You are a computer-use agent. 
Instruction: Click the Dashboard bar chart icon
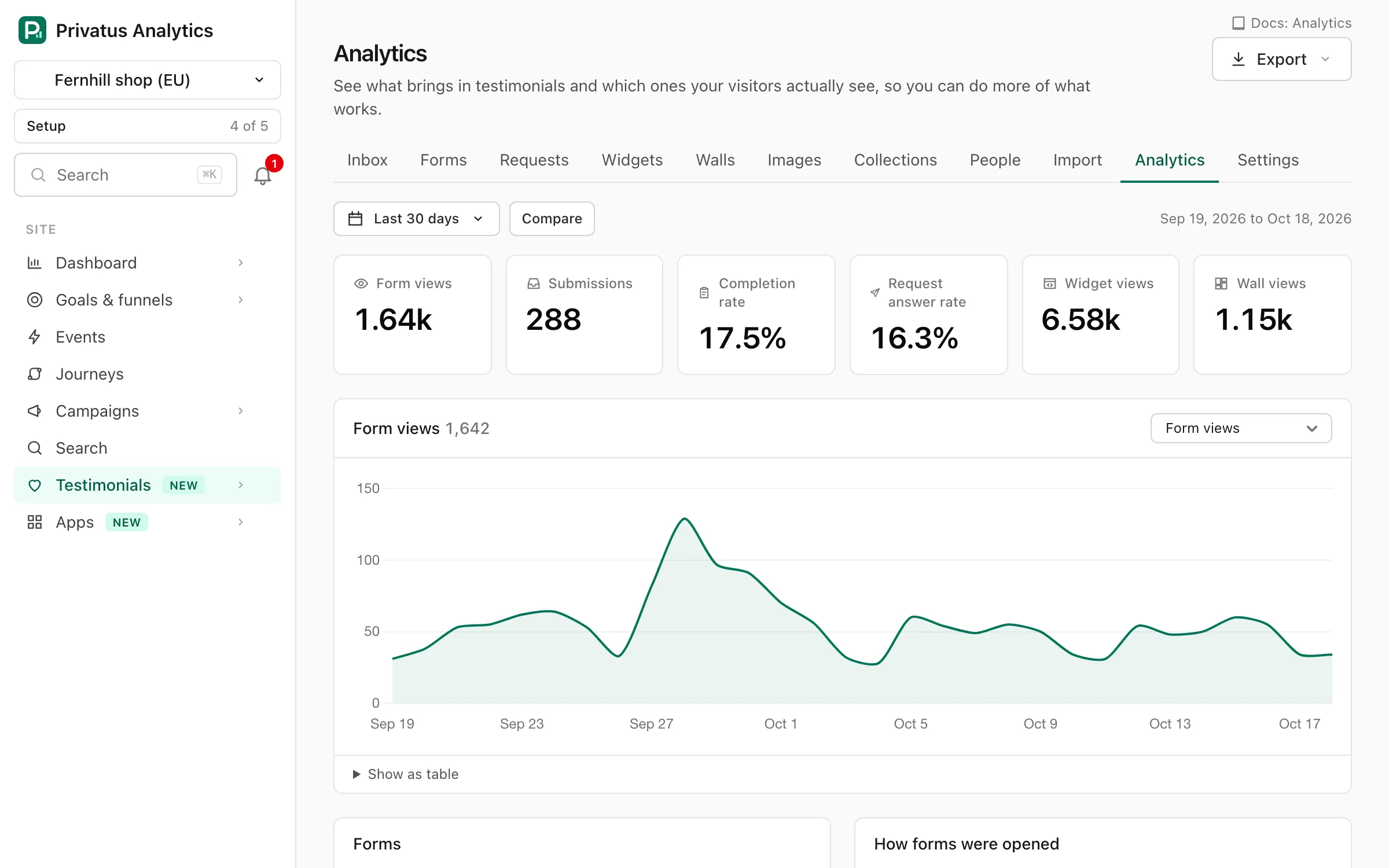click(35, 263)
